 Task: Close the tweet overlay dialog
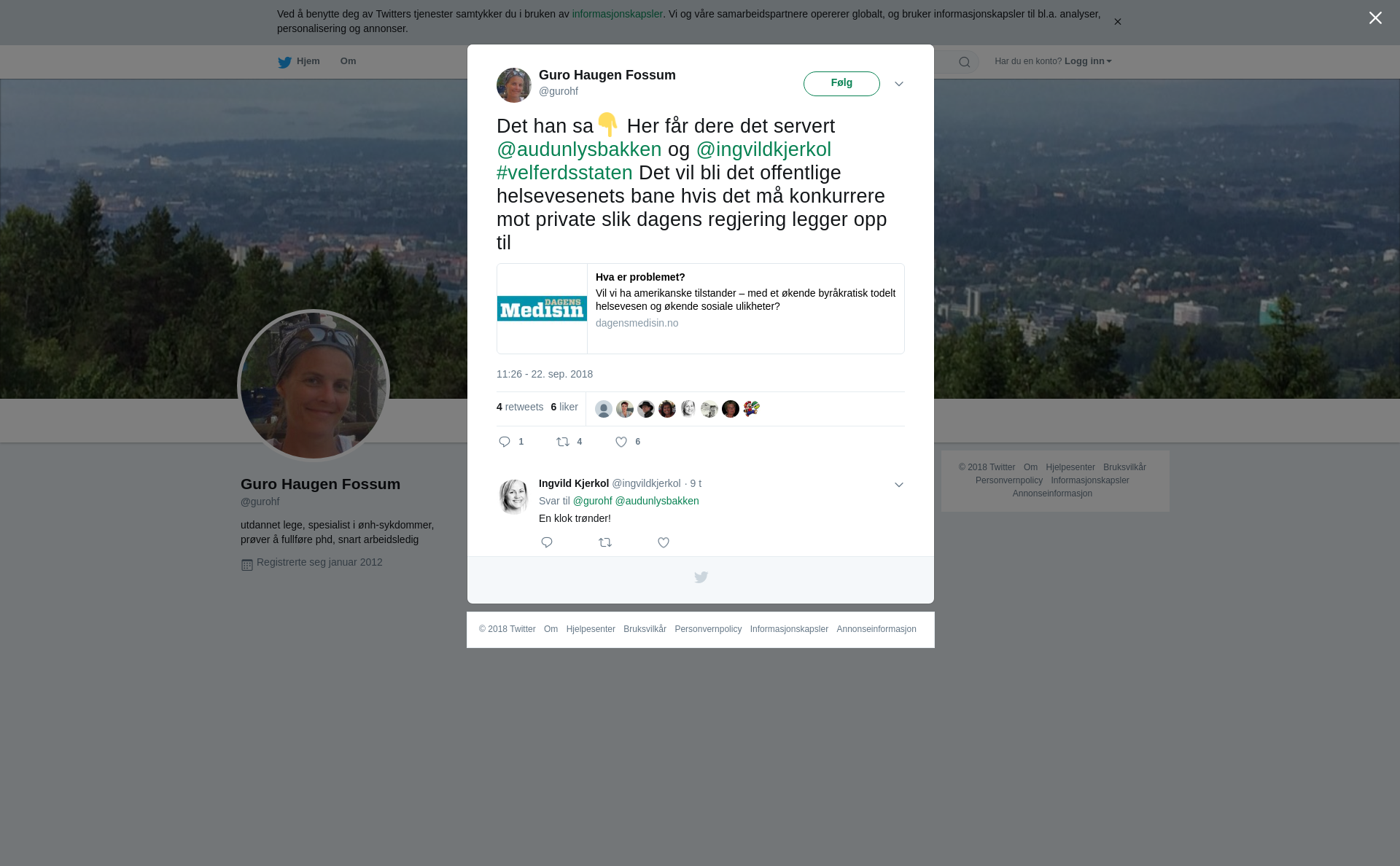[x=1375, y=18]
